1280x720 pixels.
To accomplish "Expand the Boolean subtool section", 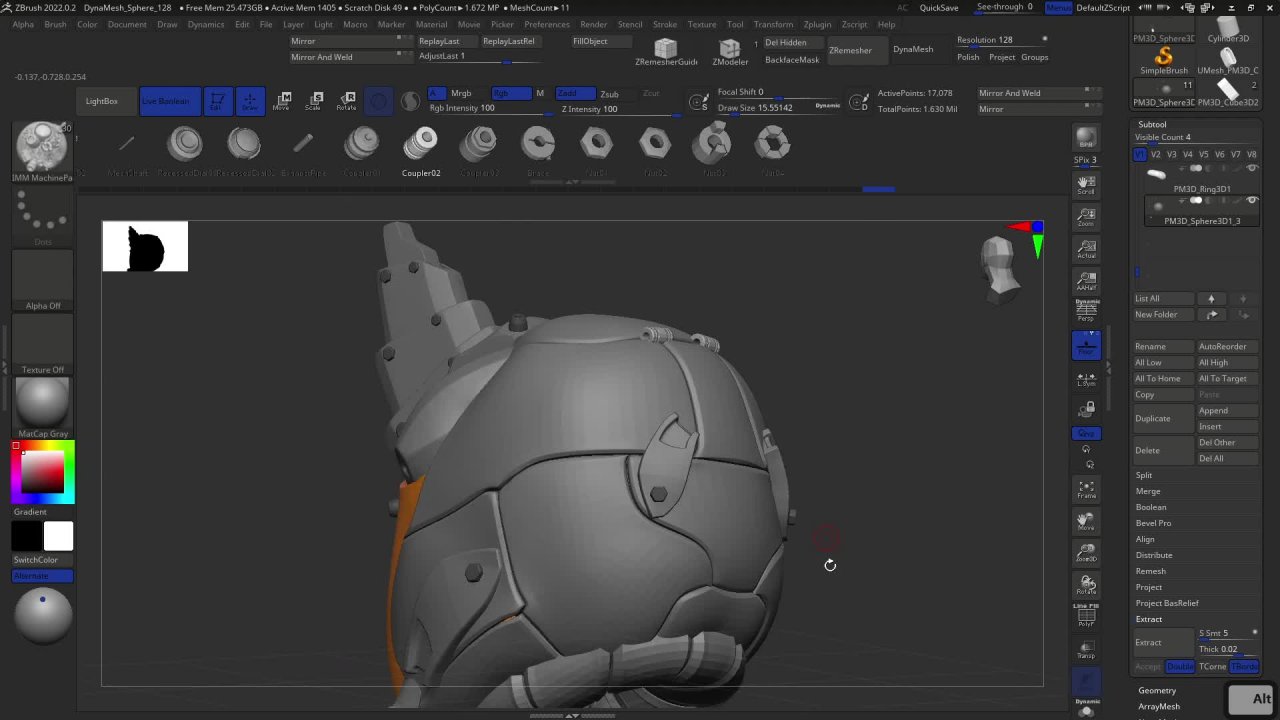I will 1151,507.
